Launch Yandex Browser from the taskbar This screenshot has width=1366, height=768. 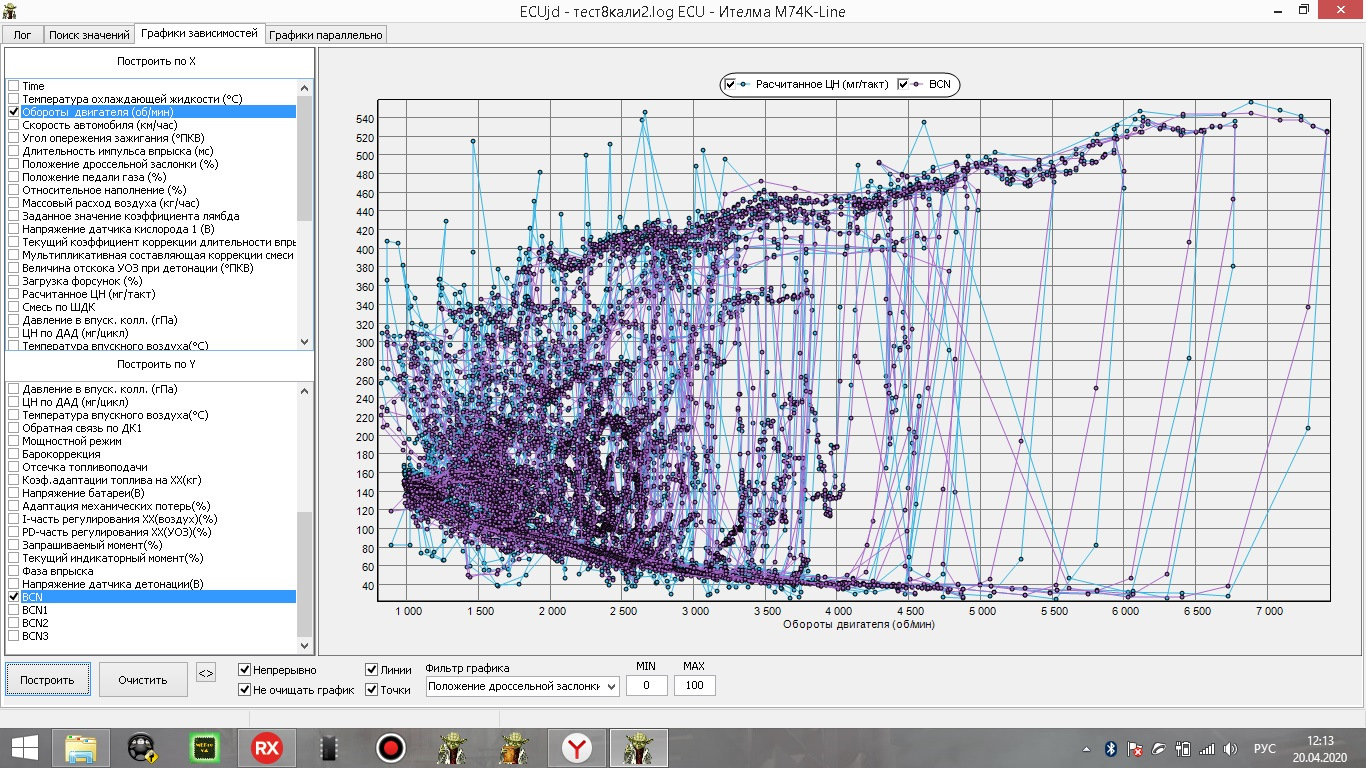point(575,748)
